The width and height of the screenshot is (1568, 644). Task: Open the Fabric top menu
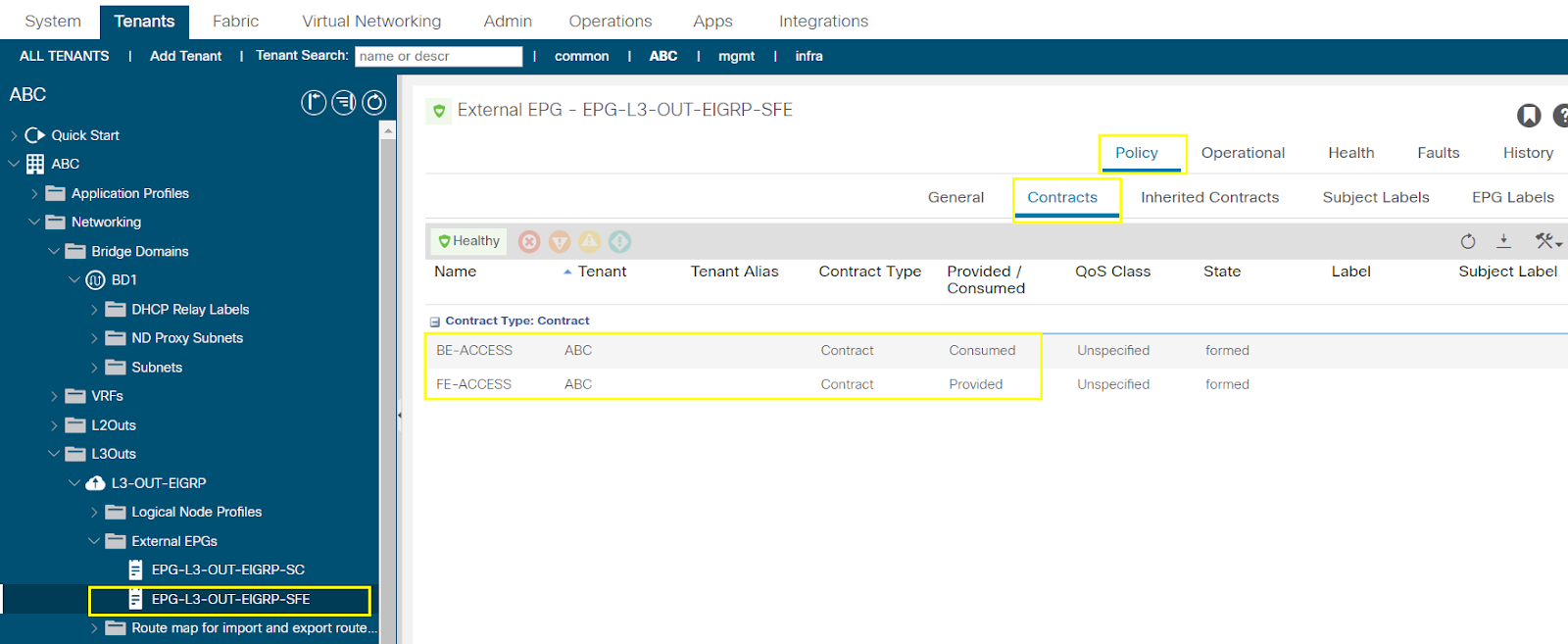click(236, 21)
